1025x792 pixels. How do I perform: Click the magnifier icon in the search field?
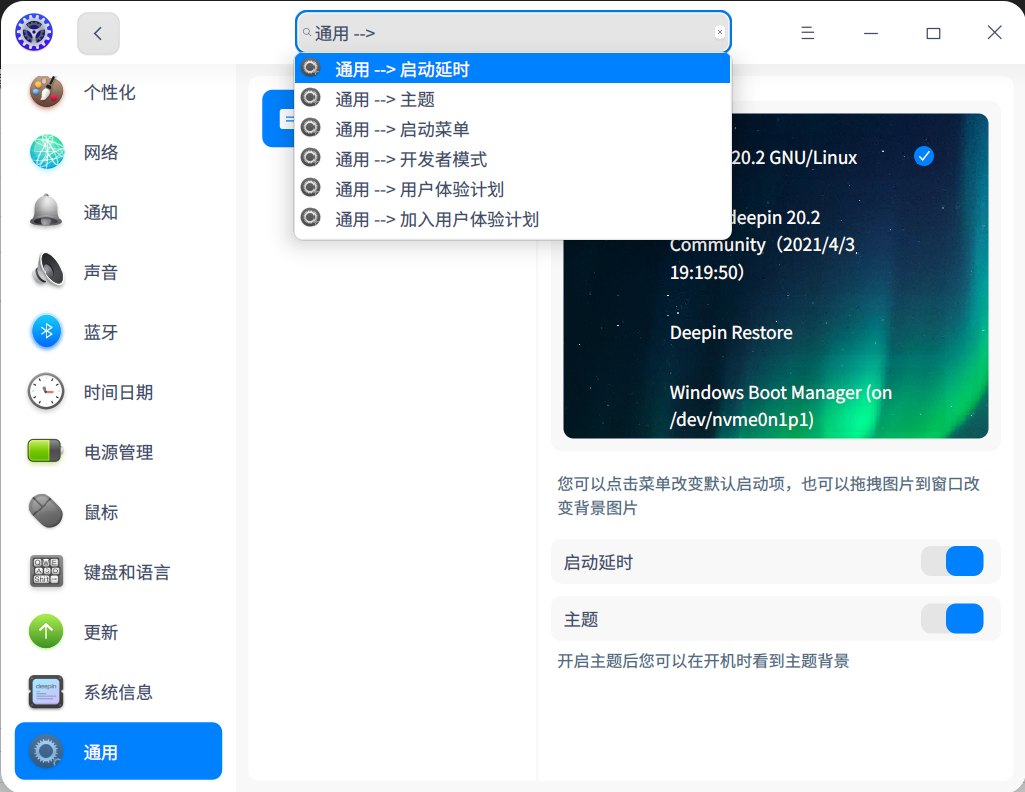click(307, 32)
